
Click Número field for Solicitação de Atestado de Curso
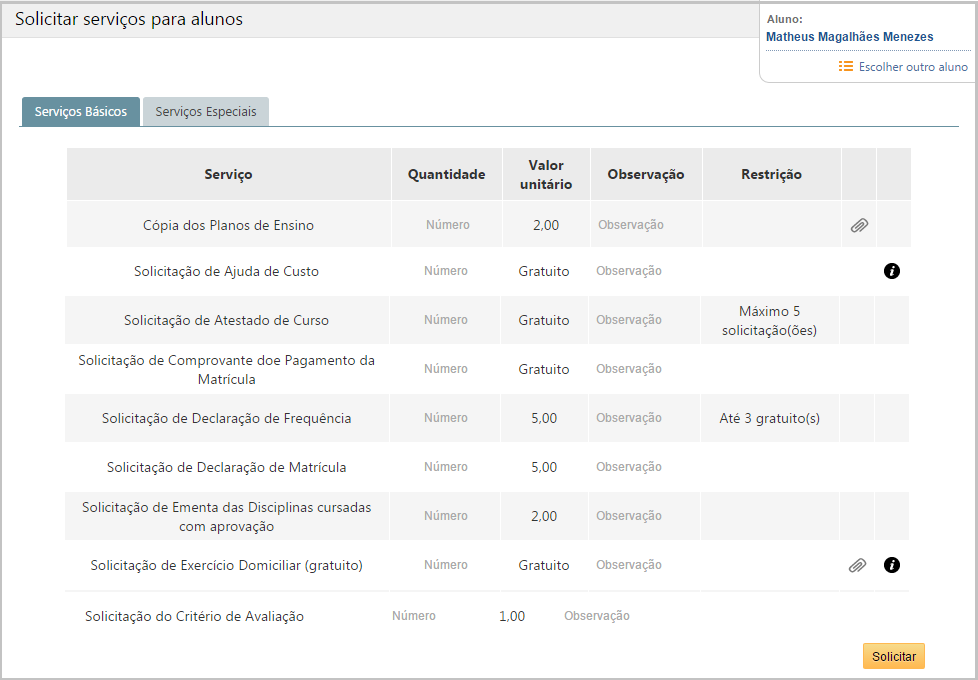coord(447,320)
